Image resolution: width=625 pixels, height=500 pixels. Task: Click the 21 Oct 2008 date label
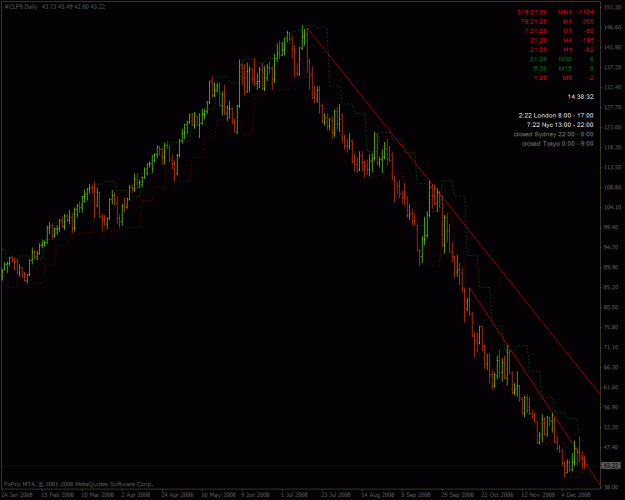(497, 495)
